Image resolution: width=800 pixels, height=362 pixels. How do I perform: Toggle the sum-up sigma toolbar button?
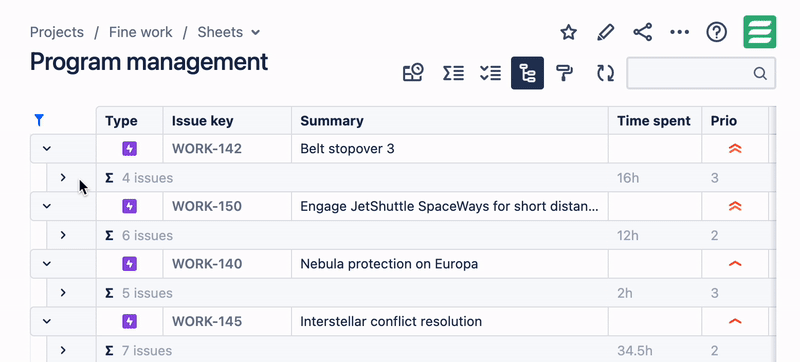pyautogui.click(x=453, y=73)
